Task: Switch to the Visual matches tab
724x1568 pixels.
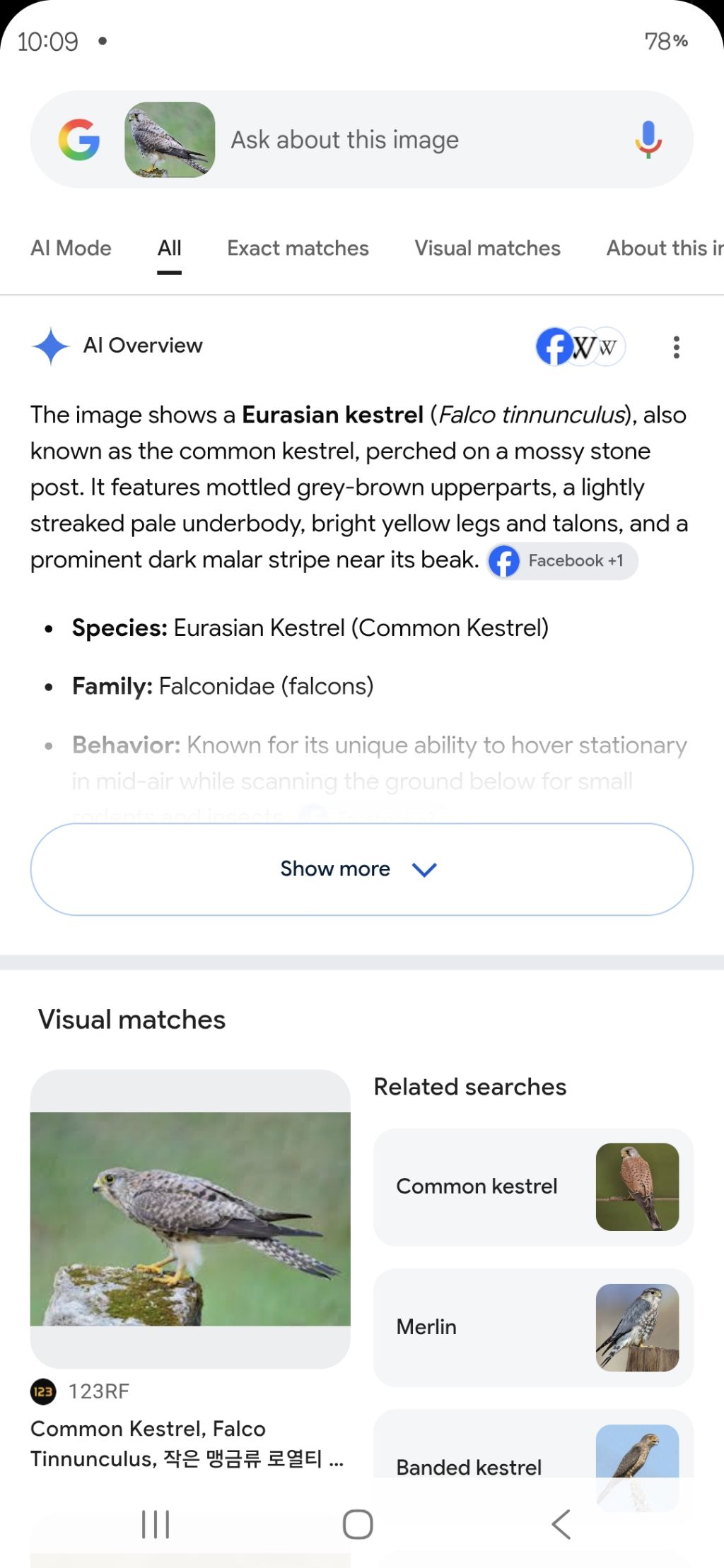Action: pos(487,248)
